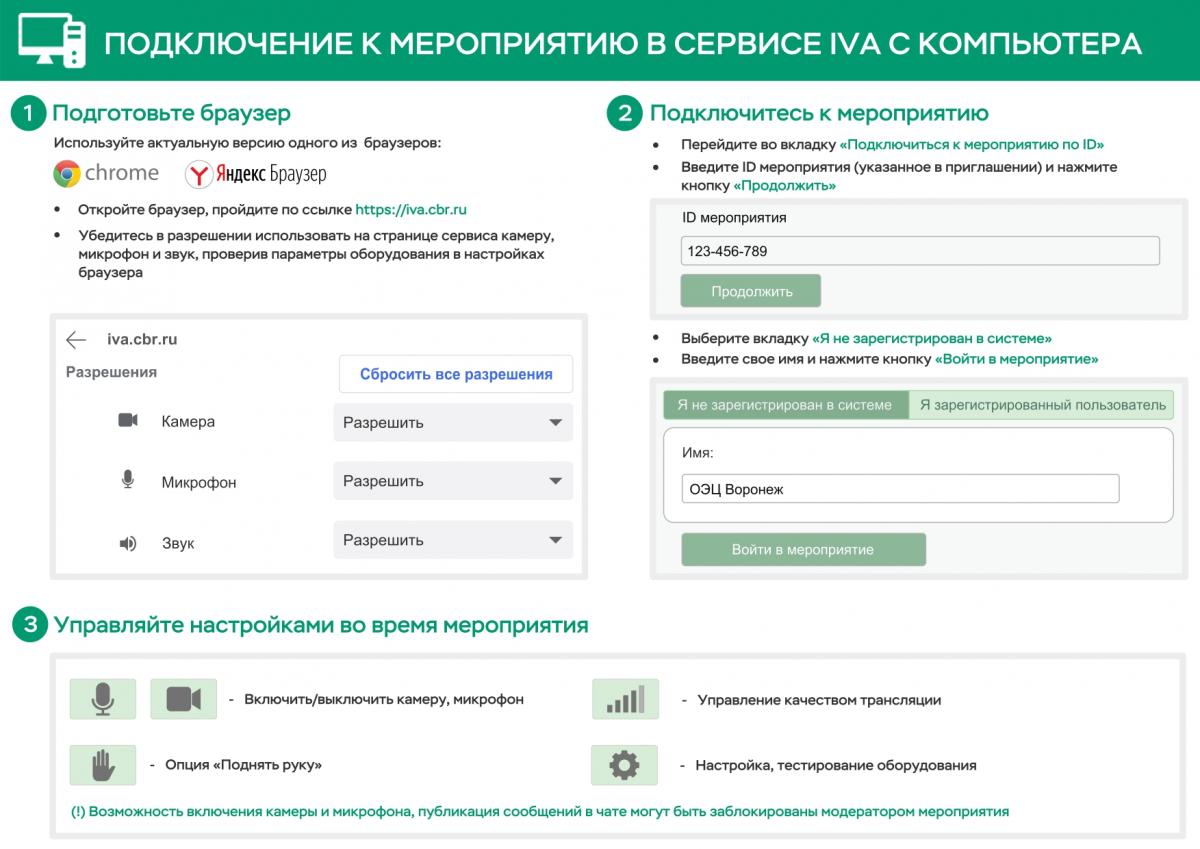Open the equipment settings gear icon

(x=624, y=765)
